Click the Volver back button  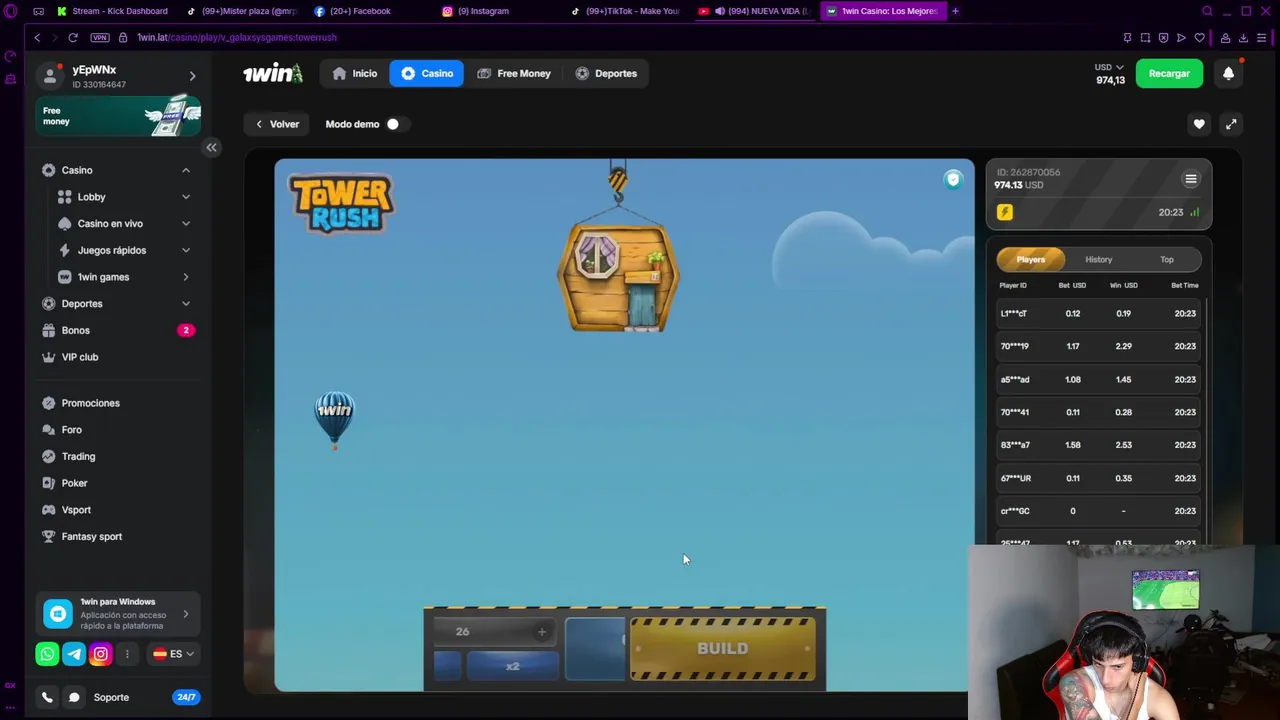(277, 124)
